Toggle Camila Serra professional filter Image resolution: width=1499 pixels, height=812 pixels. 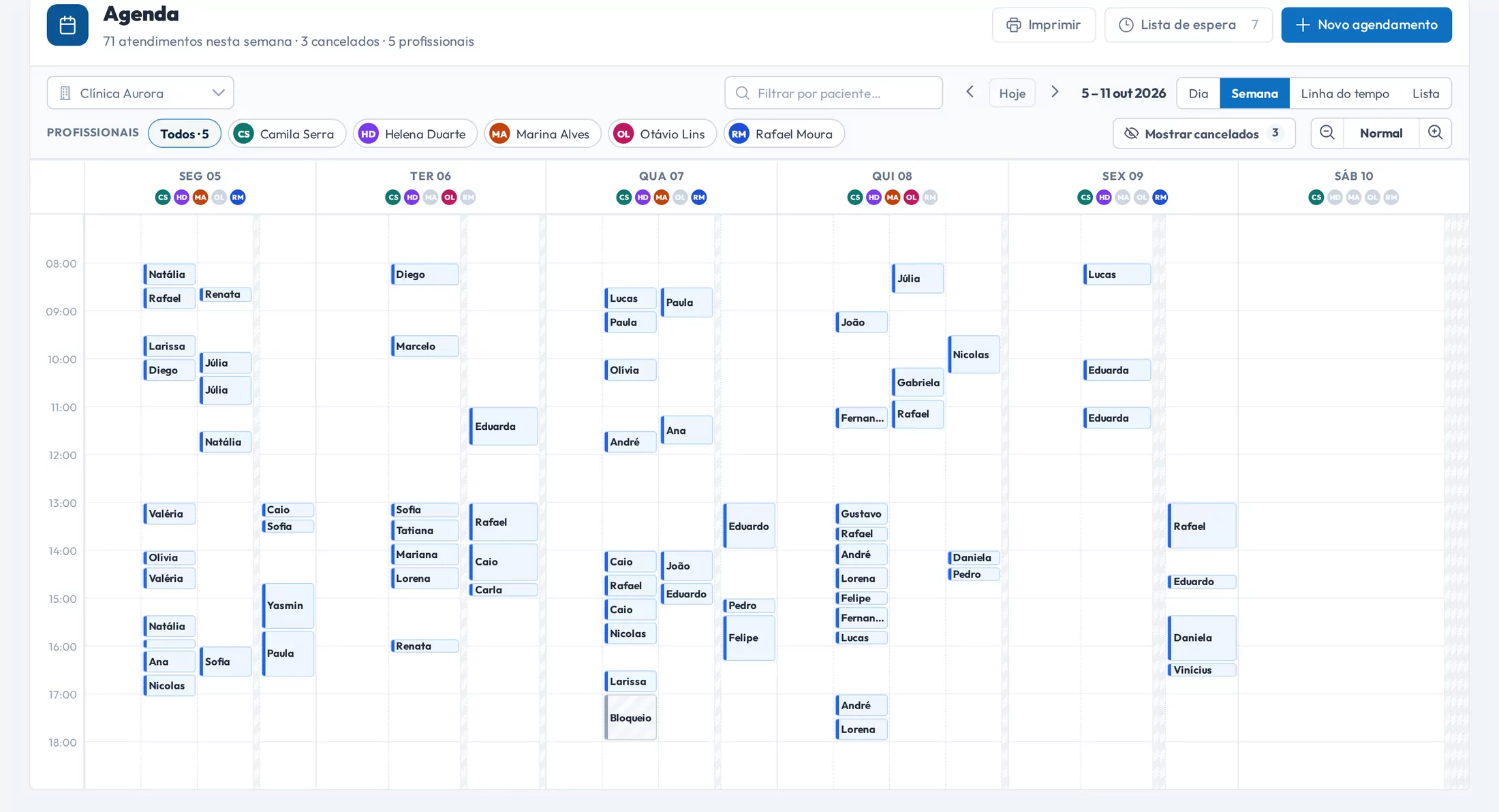pos(287,134)
